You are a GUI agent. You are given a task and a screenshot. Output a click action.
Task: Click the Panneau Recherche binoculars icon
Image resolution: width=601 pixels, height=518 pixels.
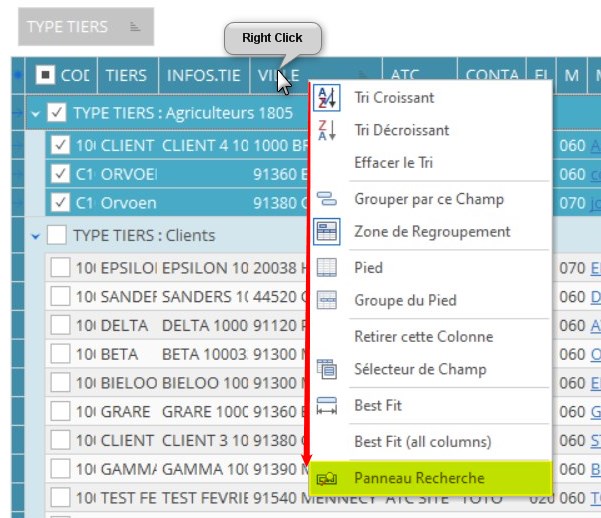[x=326, y=478]
